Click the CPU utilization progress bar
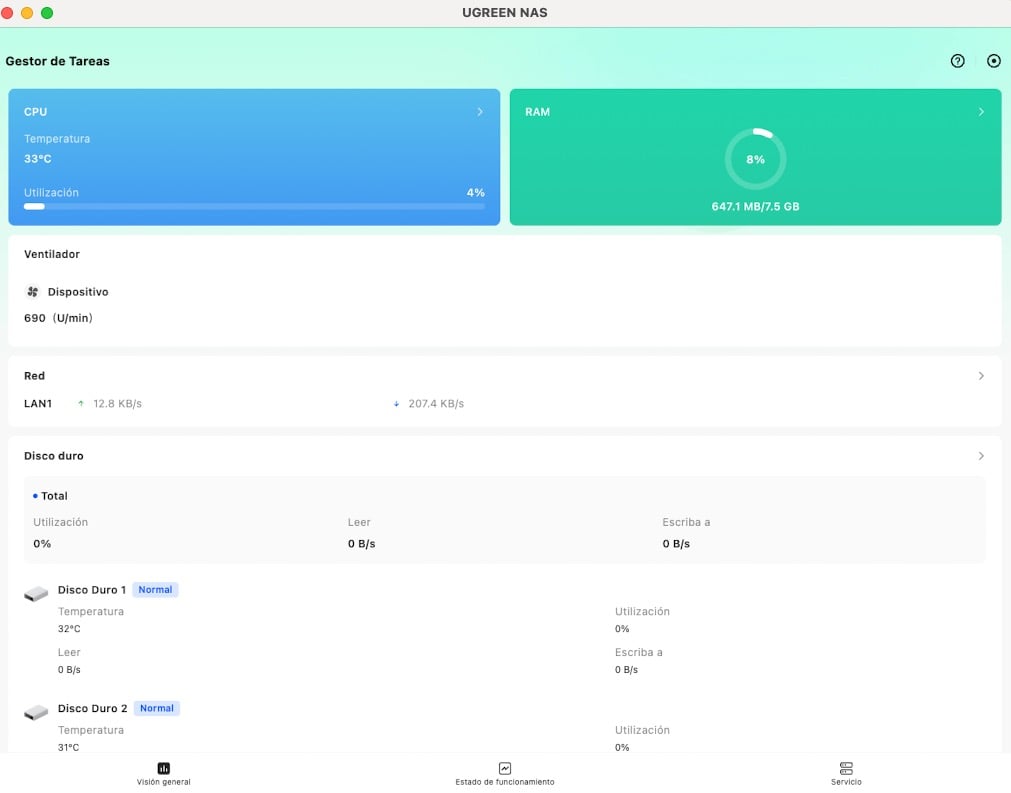Image resolution: width=1011 pixels, height=793 pixels. 254,206
